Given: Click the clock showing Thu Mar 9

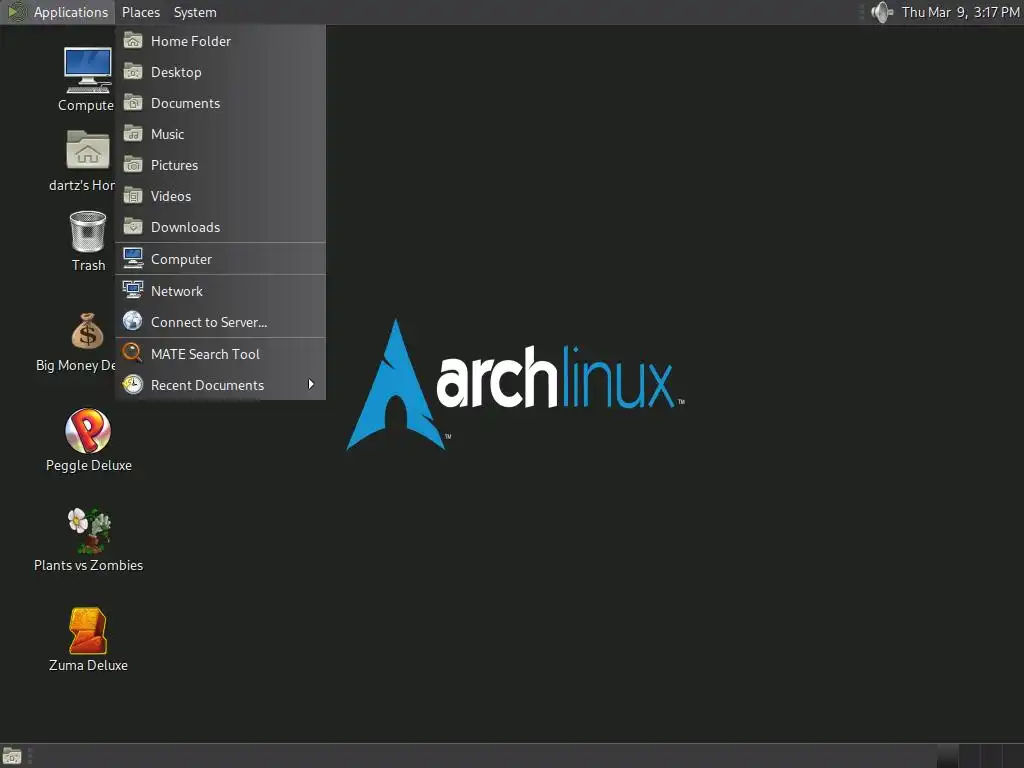Looking at the screenshot, I should coord(960,12).
